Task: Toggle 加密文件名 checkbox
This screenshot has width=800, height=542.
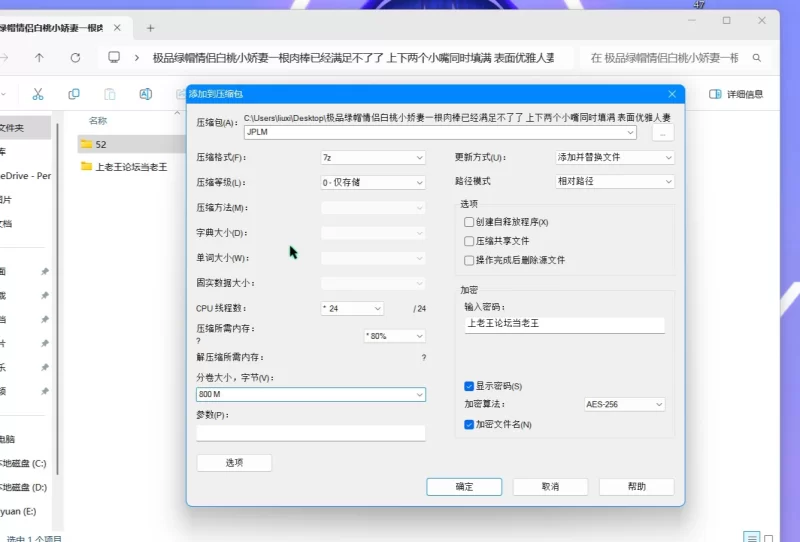Action: click(469, 424)
